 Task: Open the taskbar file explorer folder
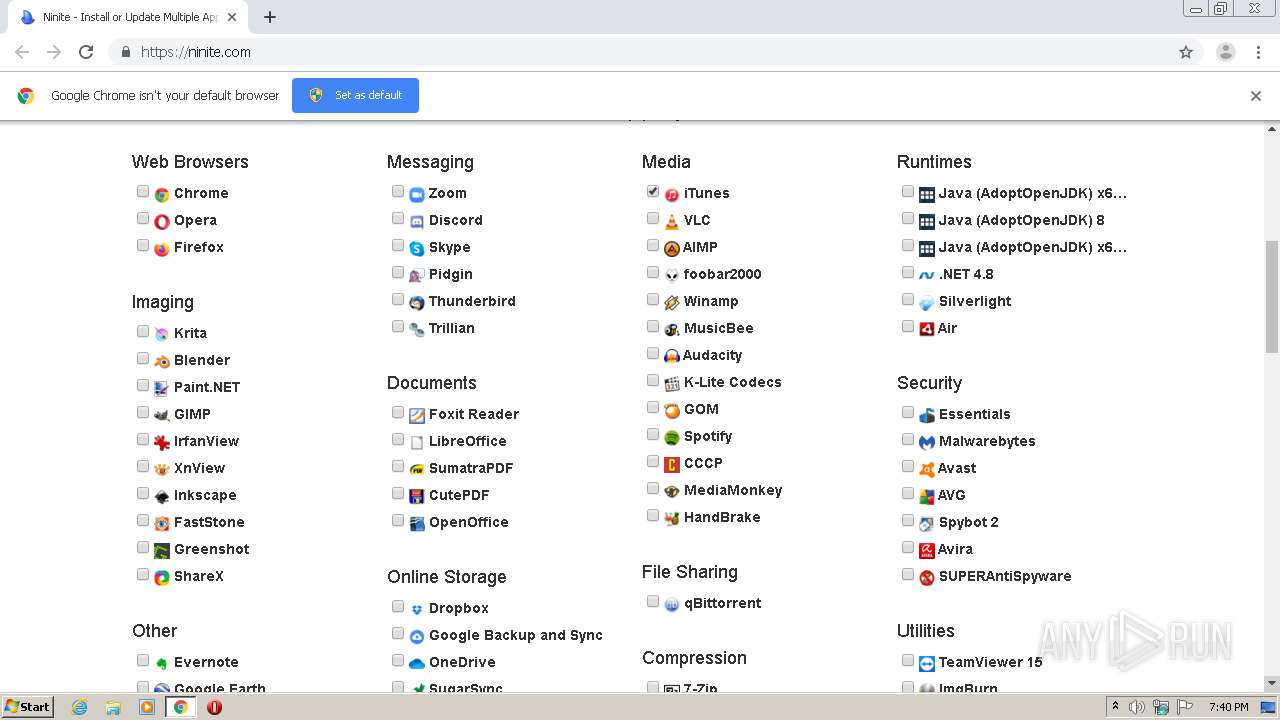coord(113,707)
